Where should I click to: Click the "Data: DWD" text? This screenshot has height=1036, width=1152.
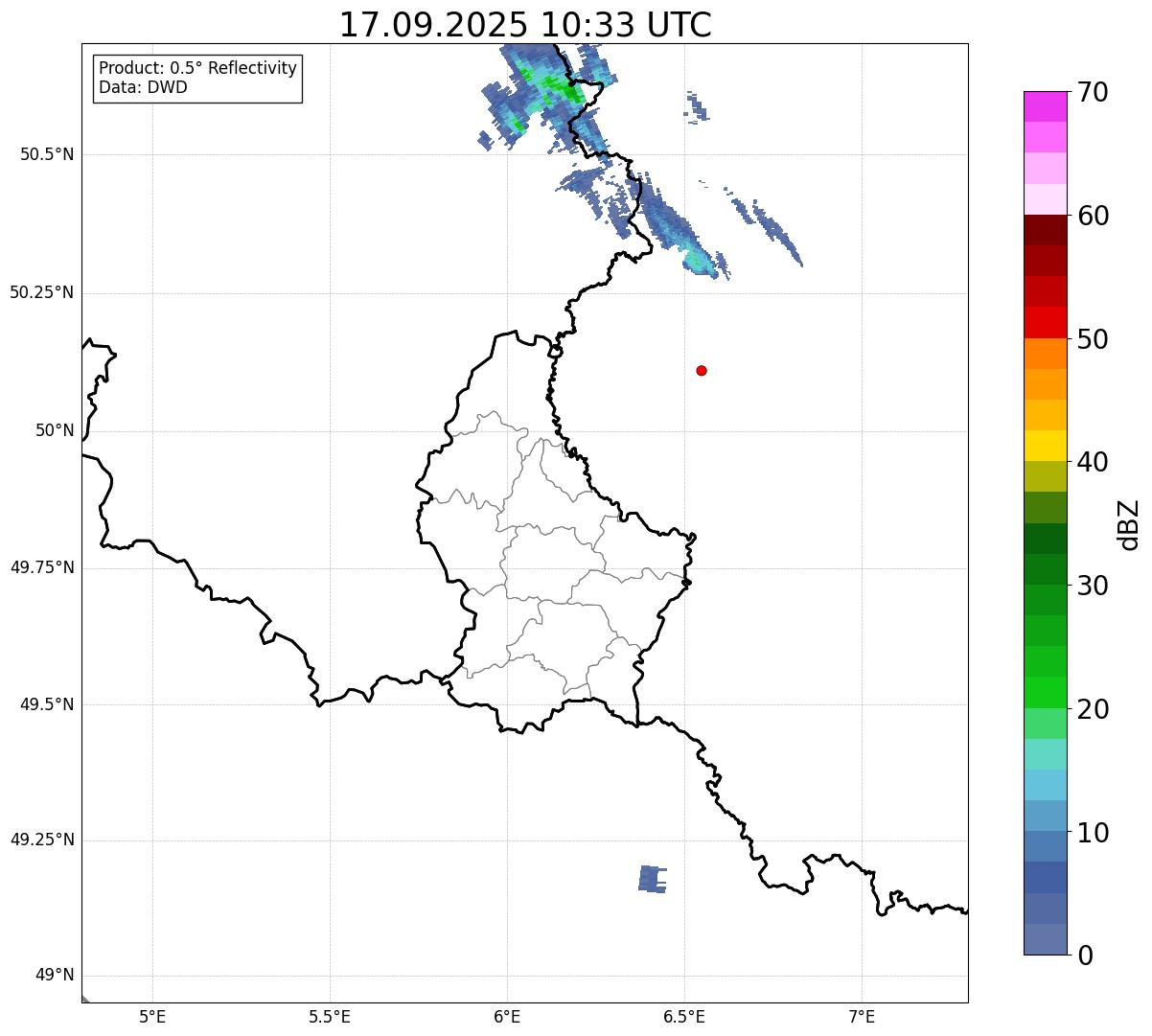(x=143, y=88)
